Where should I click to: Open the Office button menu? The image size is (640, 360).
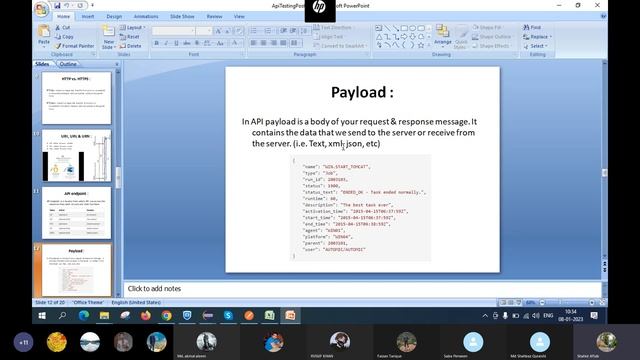[x=42, y=9]
